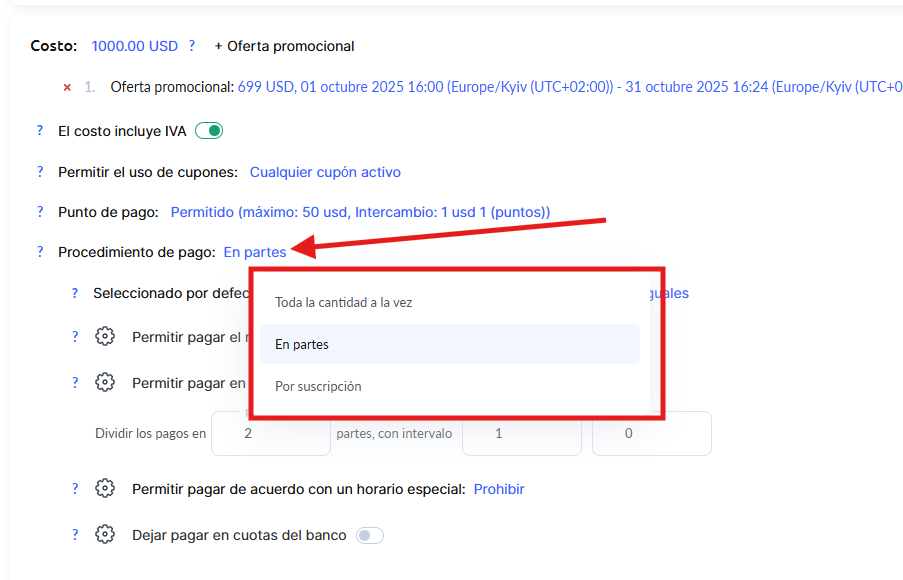The image size is (903, 580).
Task: Click the help icon next to Costo amount
Action: (192, 46)
